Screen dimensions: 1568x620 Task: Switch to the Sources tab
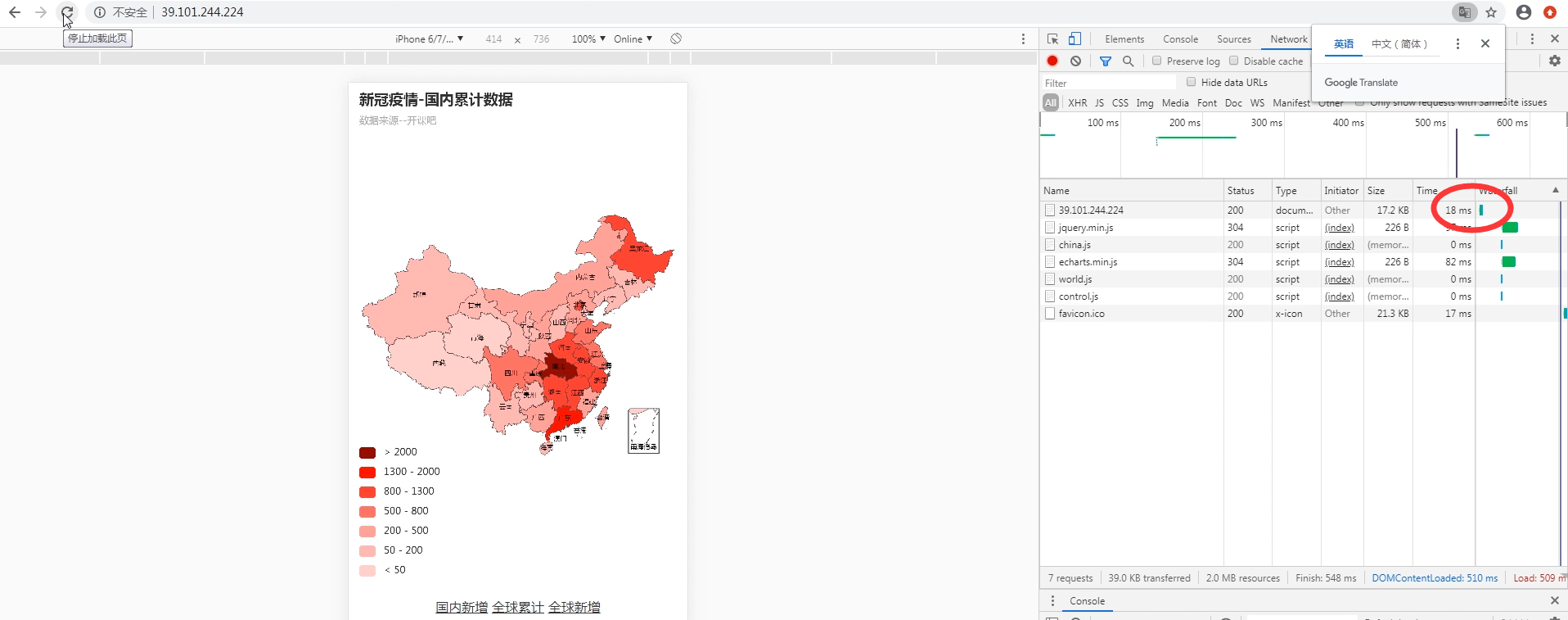pos(1233,38)
